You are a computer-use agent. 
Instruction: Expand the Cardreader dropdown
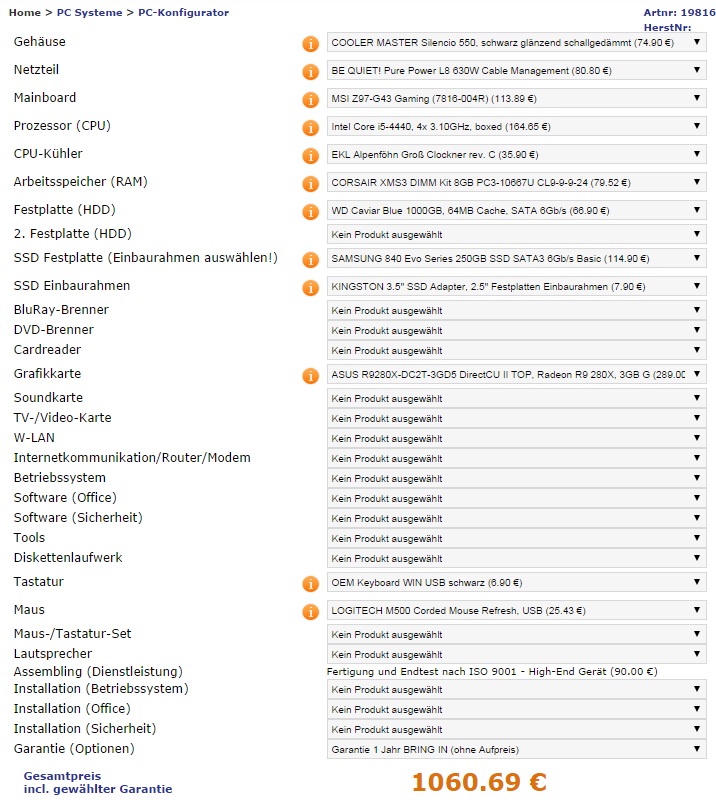(516, 350)
